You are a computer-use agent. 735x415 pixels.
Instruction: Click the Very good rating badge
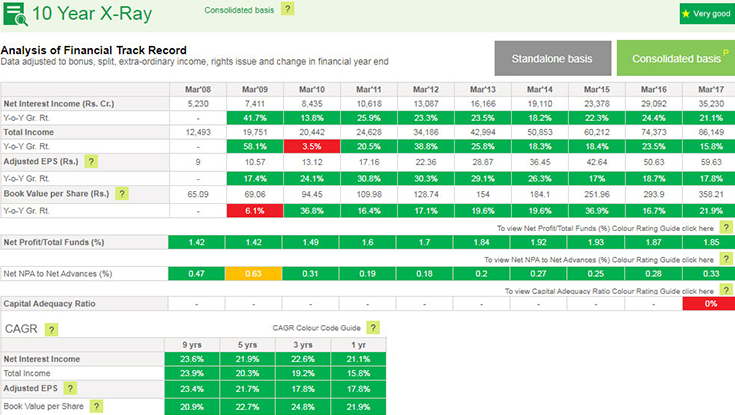[x=706, y=14]
